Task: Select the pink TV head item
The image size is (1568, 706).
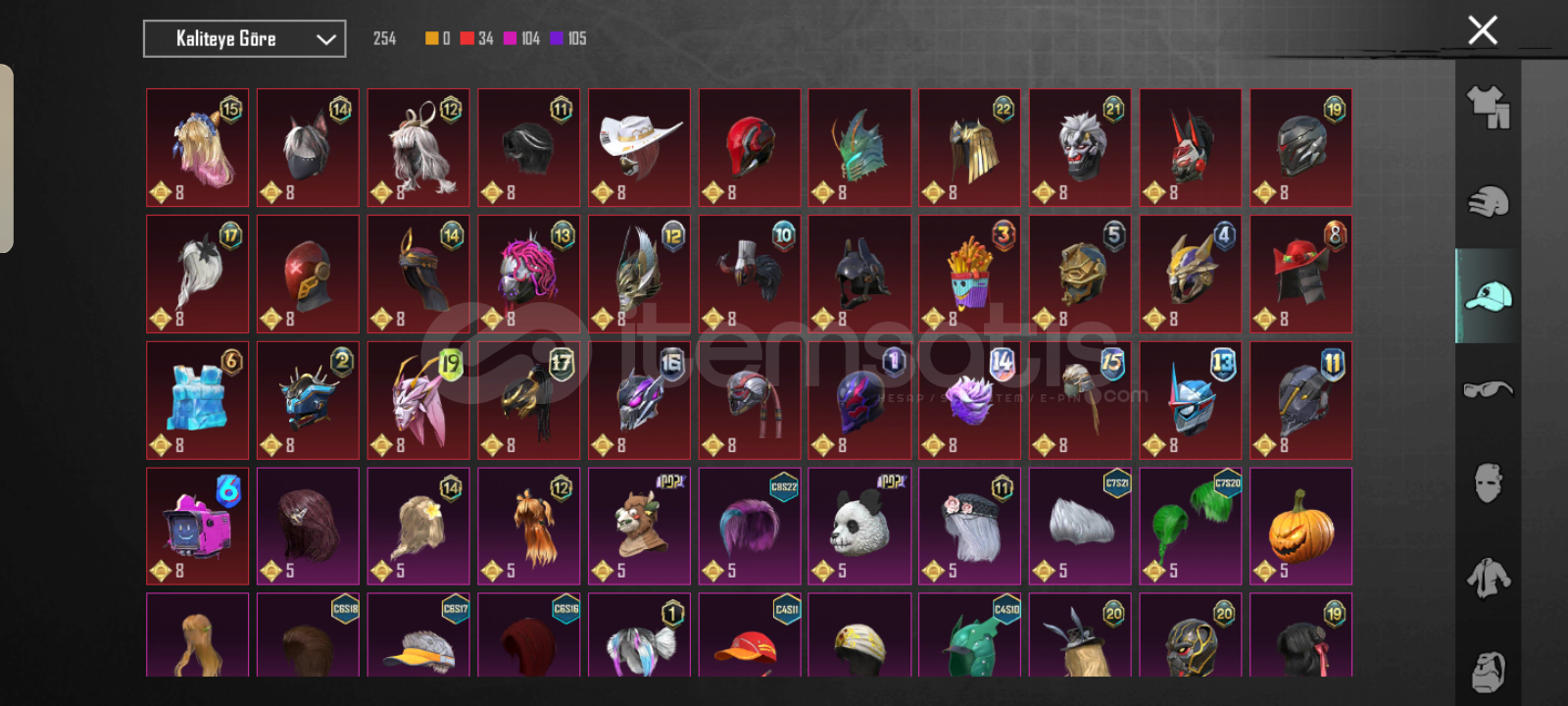Action: pyautogui.click(x=197, y=527)
